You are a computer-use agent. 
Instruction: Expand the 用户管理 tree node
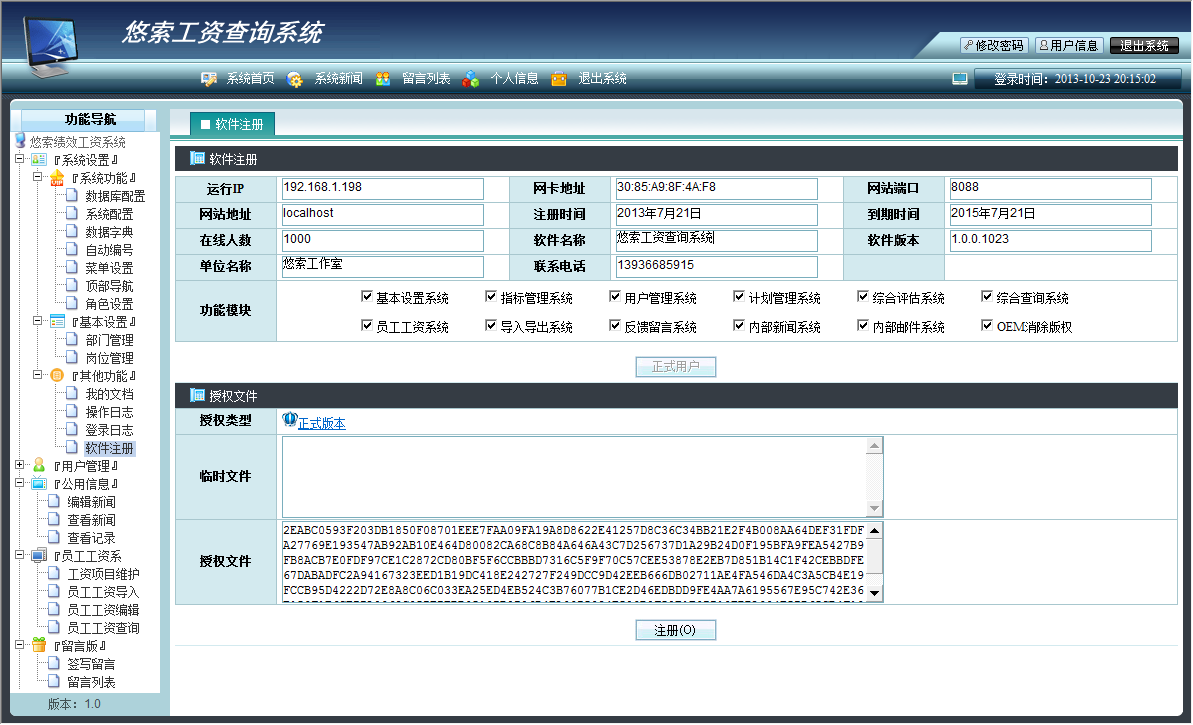[20, 465]
